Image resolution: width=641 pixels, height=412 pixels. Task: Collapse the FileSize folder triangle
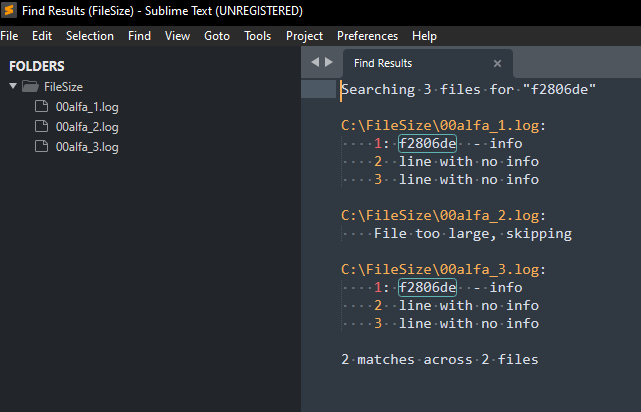pos(13,86)
